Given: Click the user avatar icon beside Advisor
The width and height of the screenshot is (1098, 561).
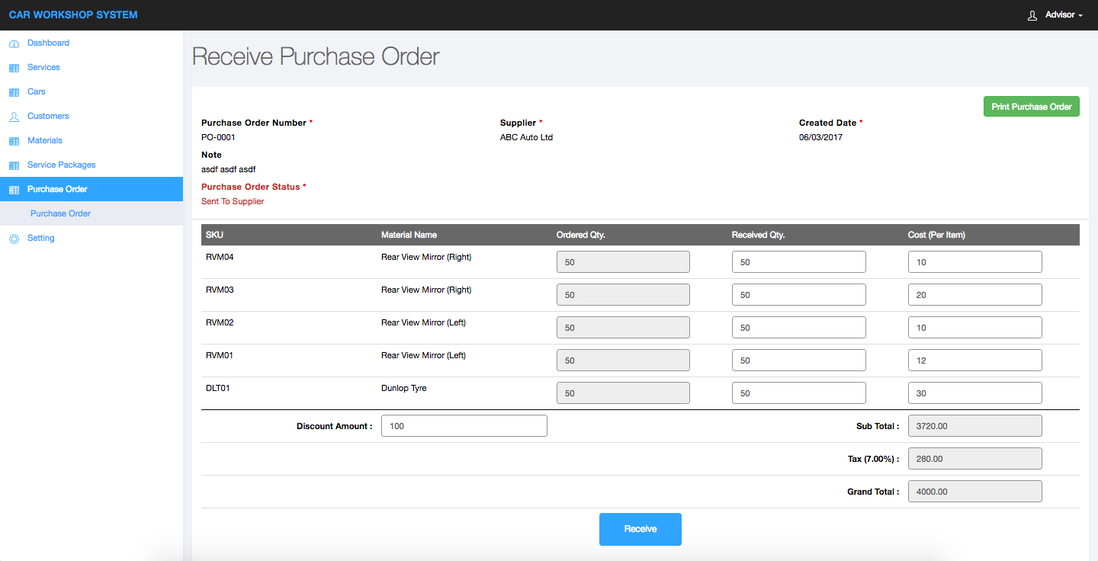Looking at the screenshot, I should click(1032, 15).
